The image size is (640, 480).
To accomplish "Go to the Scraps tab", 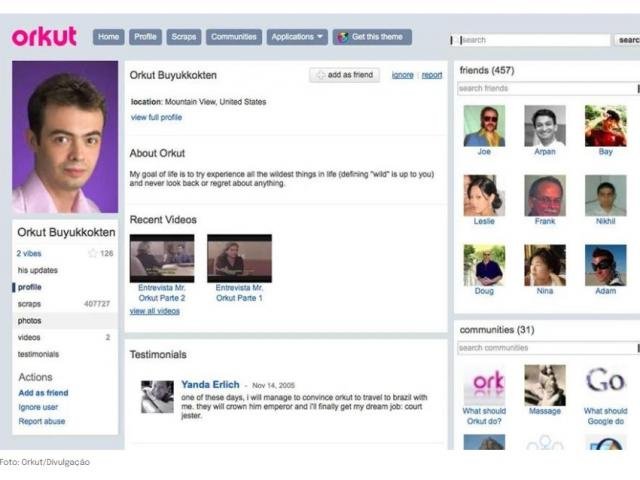I will click(184, 37).
